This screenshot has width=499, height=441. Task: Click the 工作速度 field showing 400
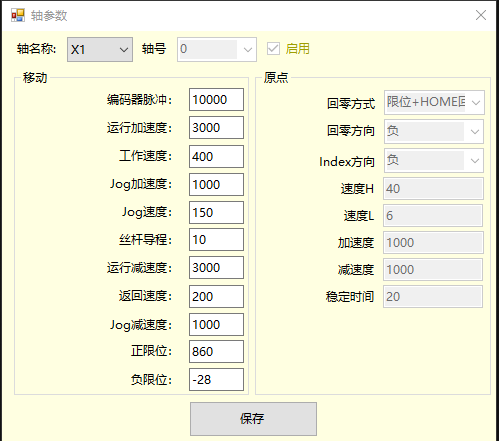216,157
